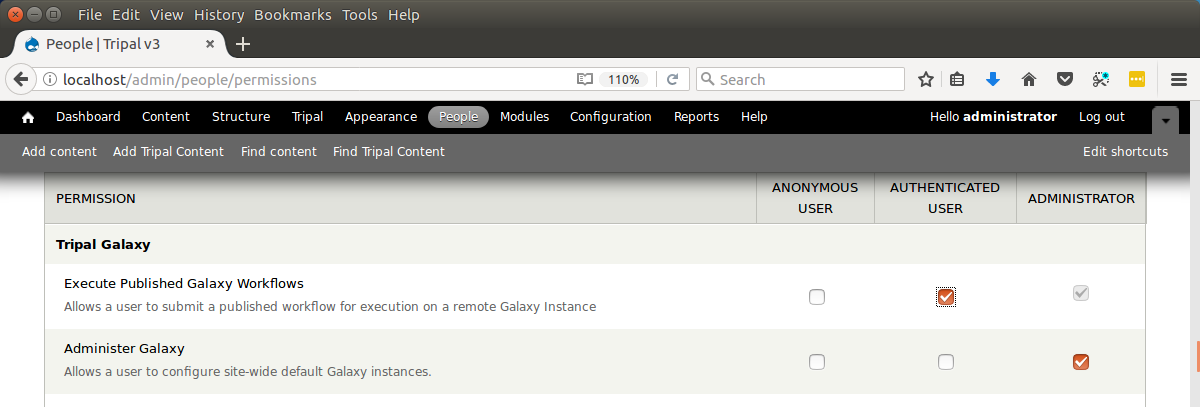Focus the browser Search field
Viewport: 1200px width, 407px height.
pos(800,80)
